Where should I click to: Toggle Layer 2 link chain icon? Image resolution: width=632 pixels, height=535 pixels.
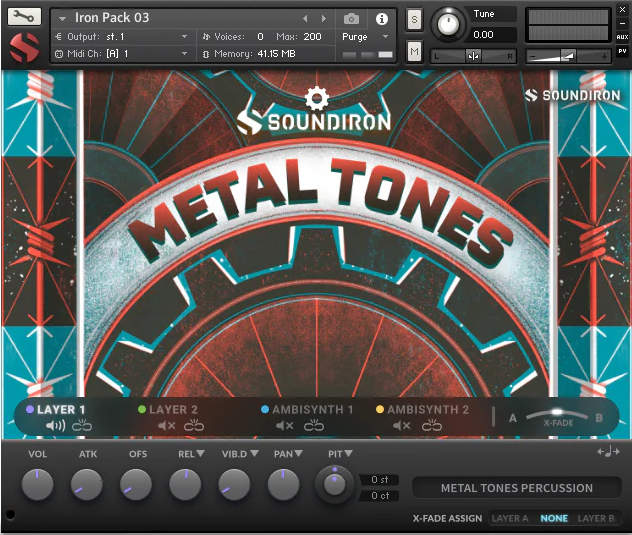coord(194,425)
